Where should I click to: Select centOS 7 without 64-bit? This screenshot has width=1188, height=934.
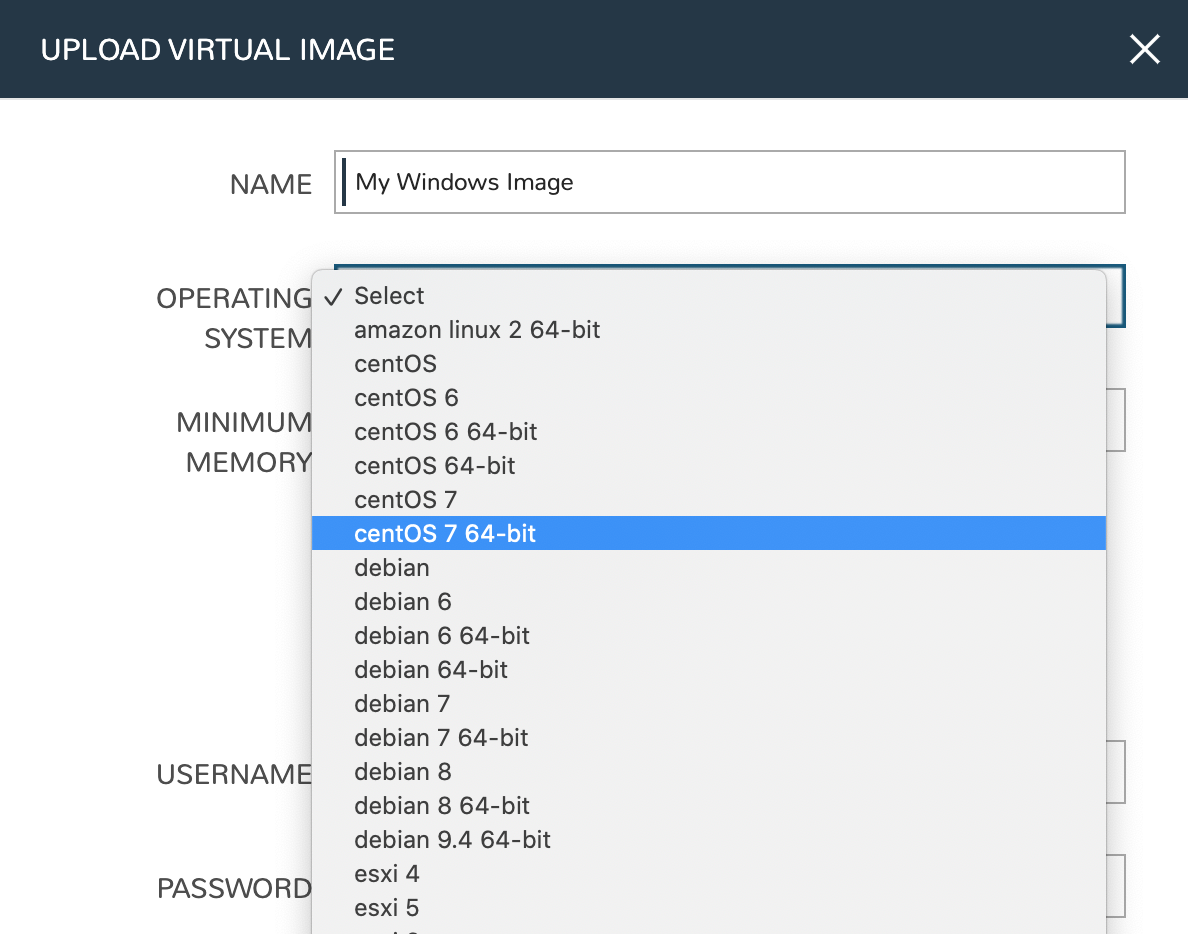click(406, 499)
